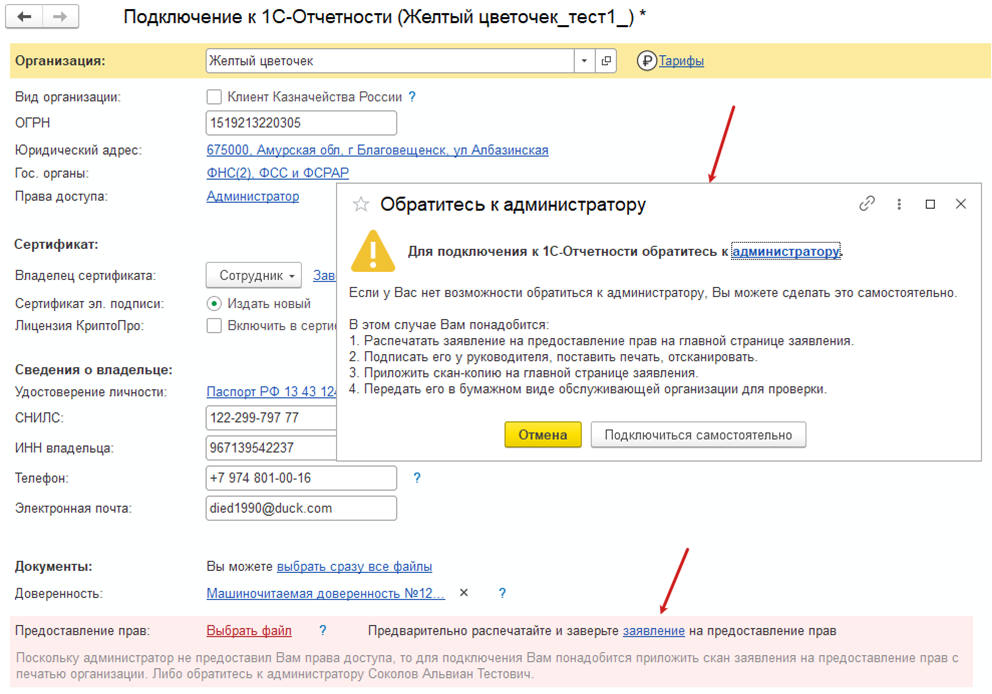
Task: Click the Организация field 'Желтый цветочек'
Action: (390, 61)
